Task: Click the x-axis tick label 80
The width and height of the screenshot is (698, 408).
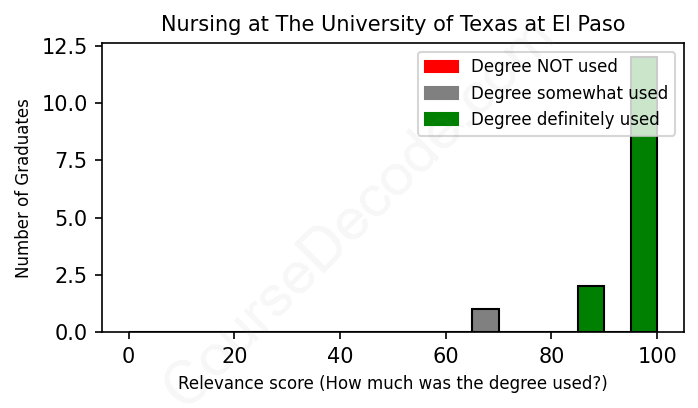Action: (551, 357)
